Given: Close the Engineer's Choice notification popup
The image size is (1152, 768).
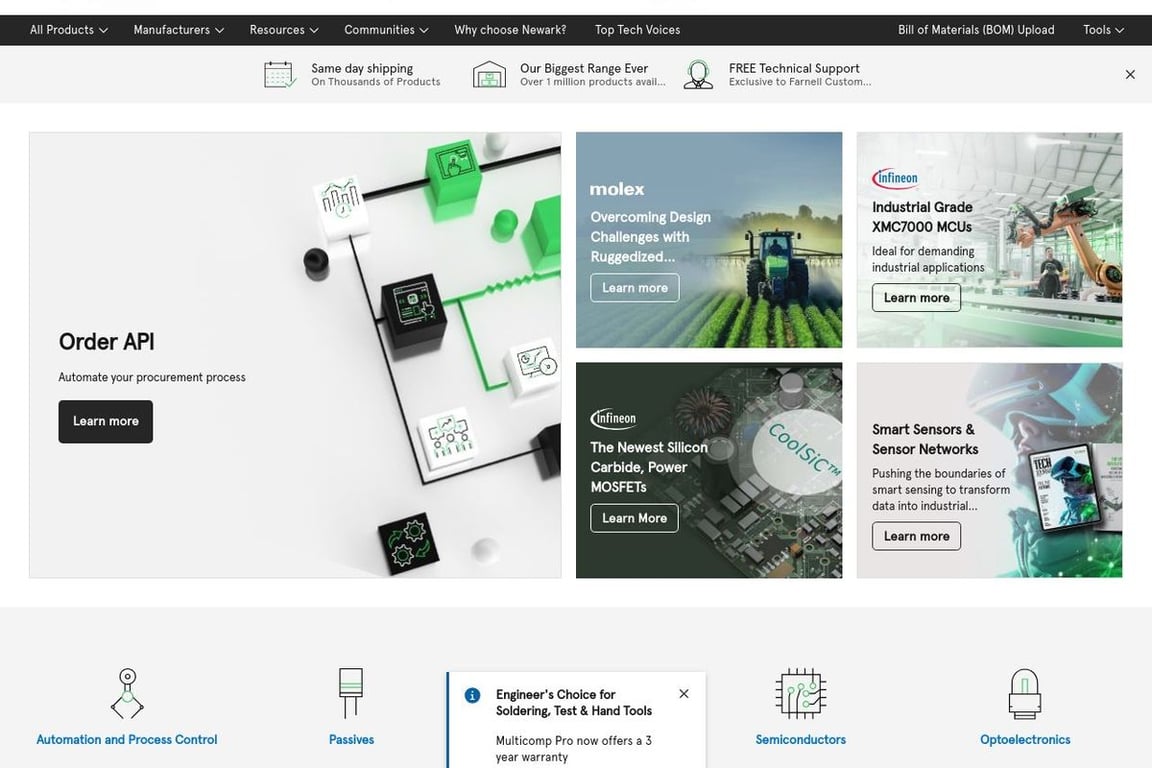Looking at the screenshot, I should point(684,694).
